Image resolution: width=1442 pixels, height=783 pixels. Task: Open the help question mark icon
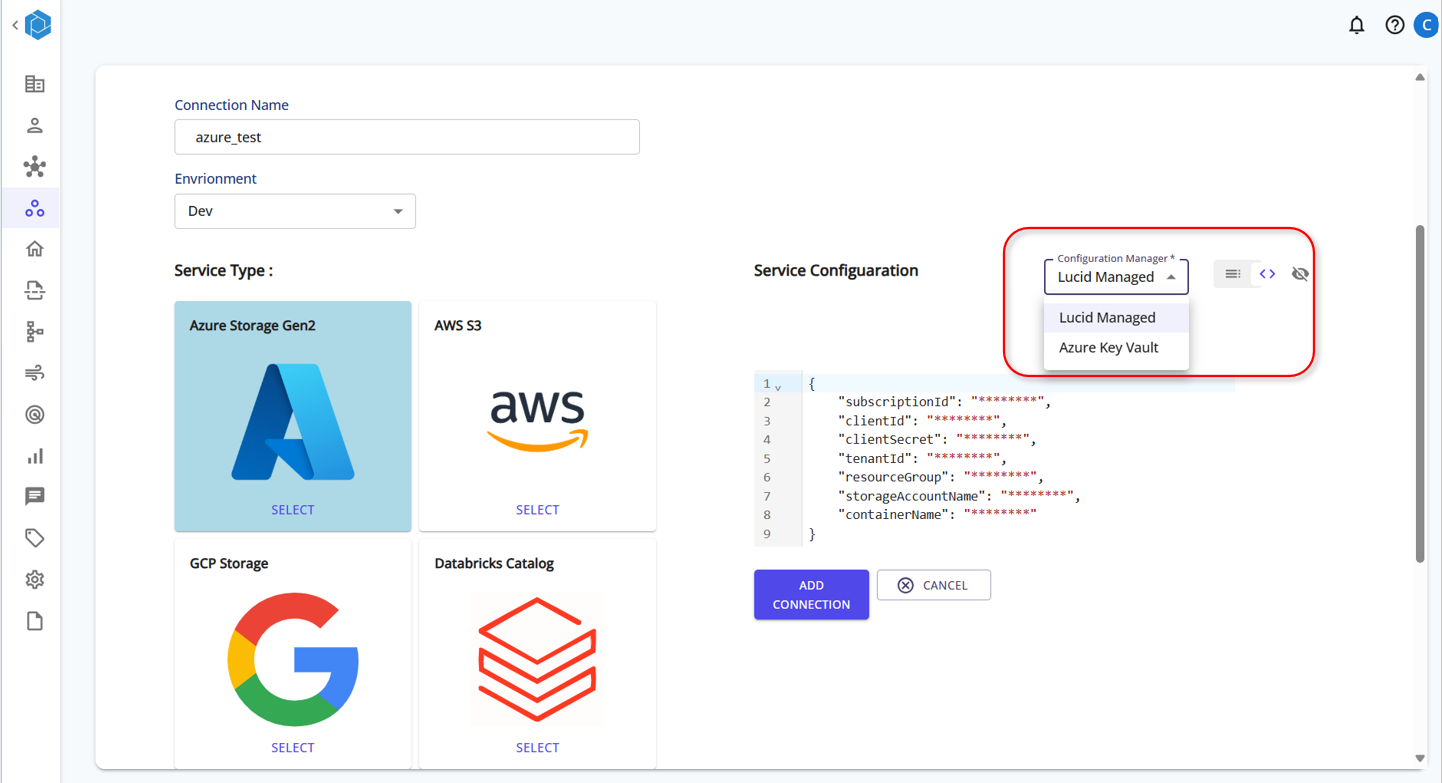tap(1395, 25)
